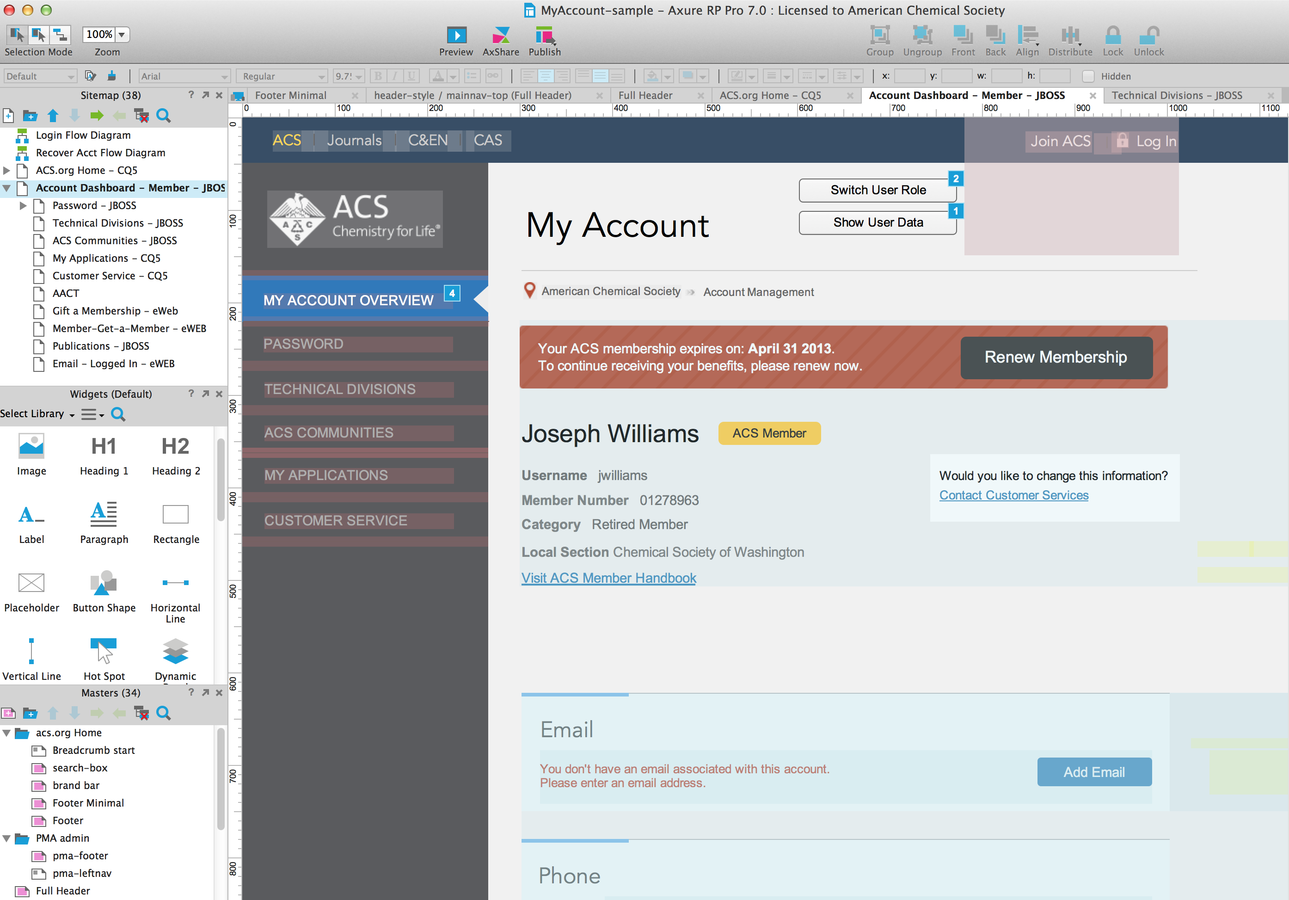Toggle Italic text formatting
Viewport: 1289px width, 900px height.
click(x=396, y=76)
